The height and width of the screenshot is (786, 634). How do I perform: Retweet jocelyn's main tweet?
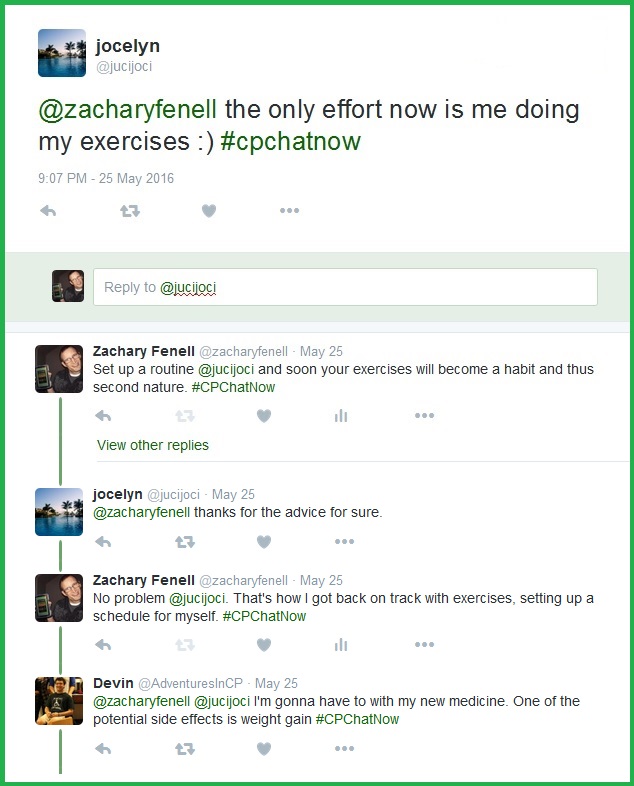(x=129, y=211)
